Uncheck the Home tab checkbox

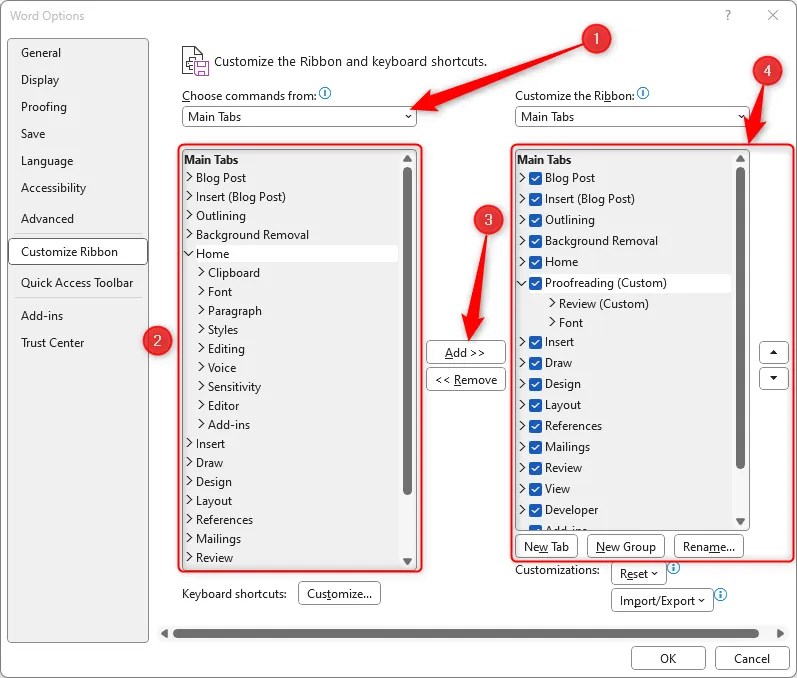coord(535,262)
